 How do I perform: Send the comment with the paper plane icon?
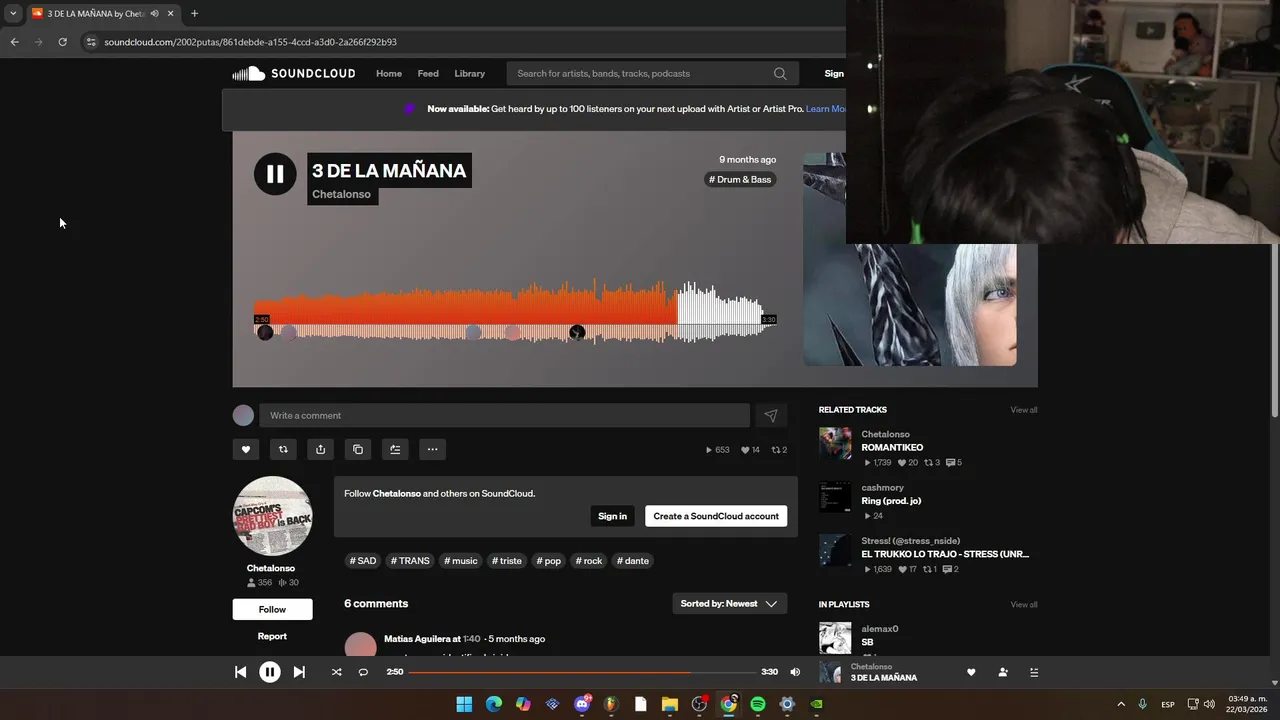(771, 416)
